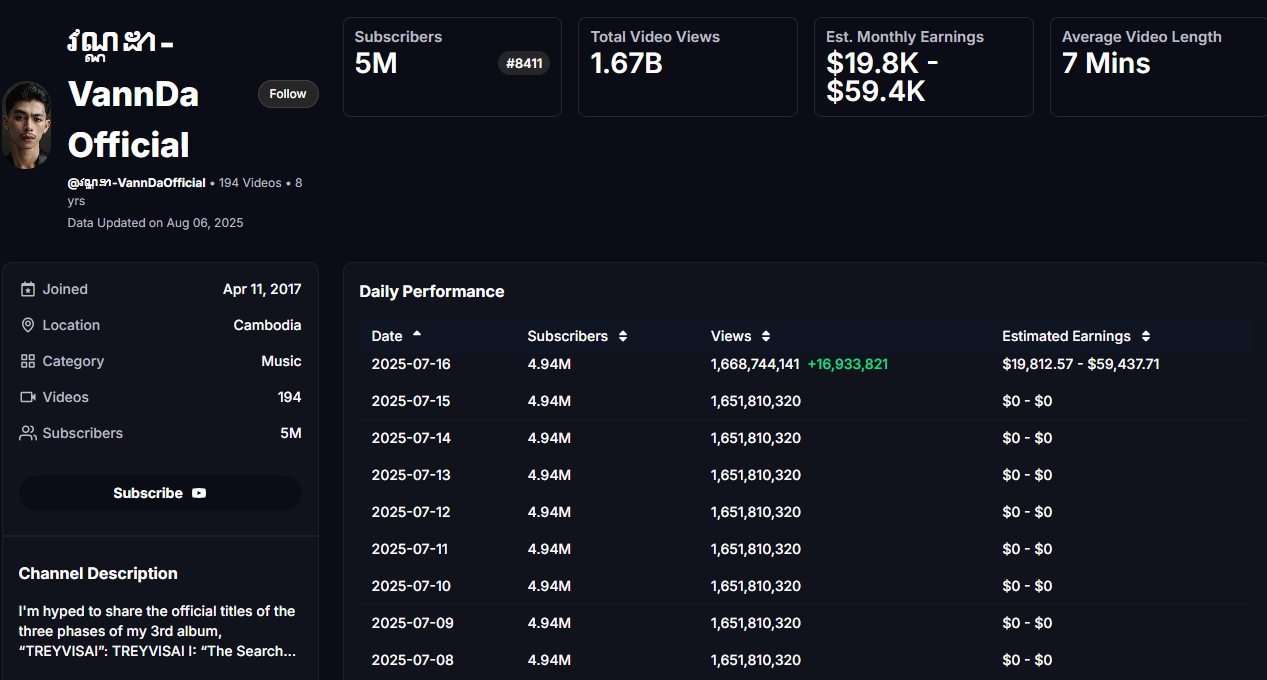
Task: Select the 2025-07-16 date cell
Action: [x=411, y=364]
